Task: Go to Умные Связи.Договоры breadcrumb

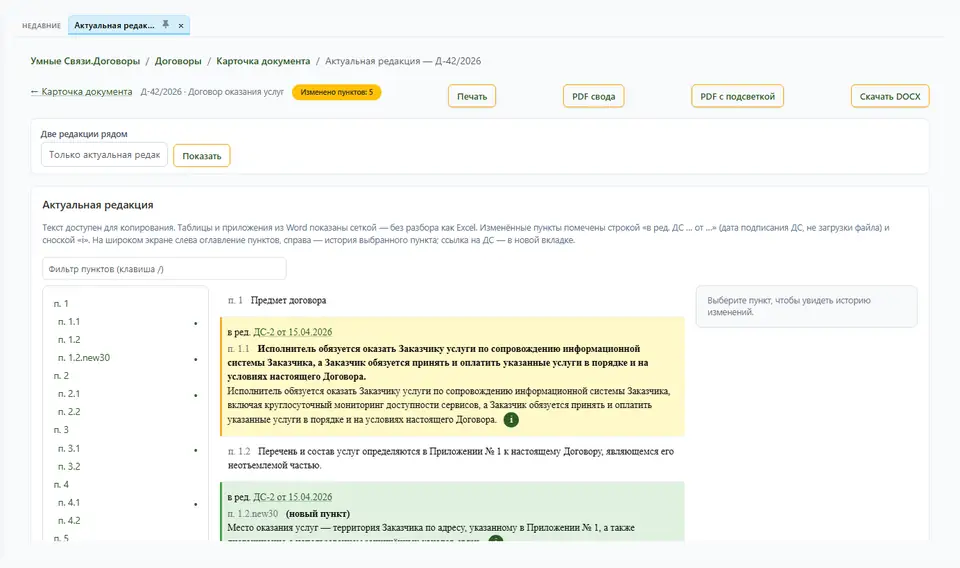Action: click(85, 61)
